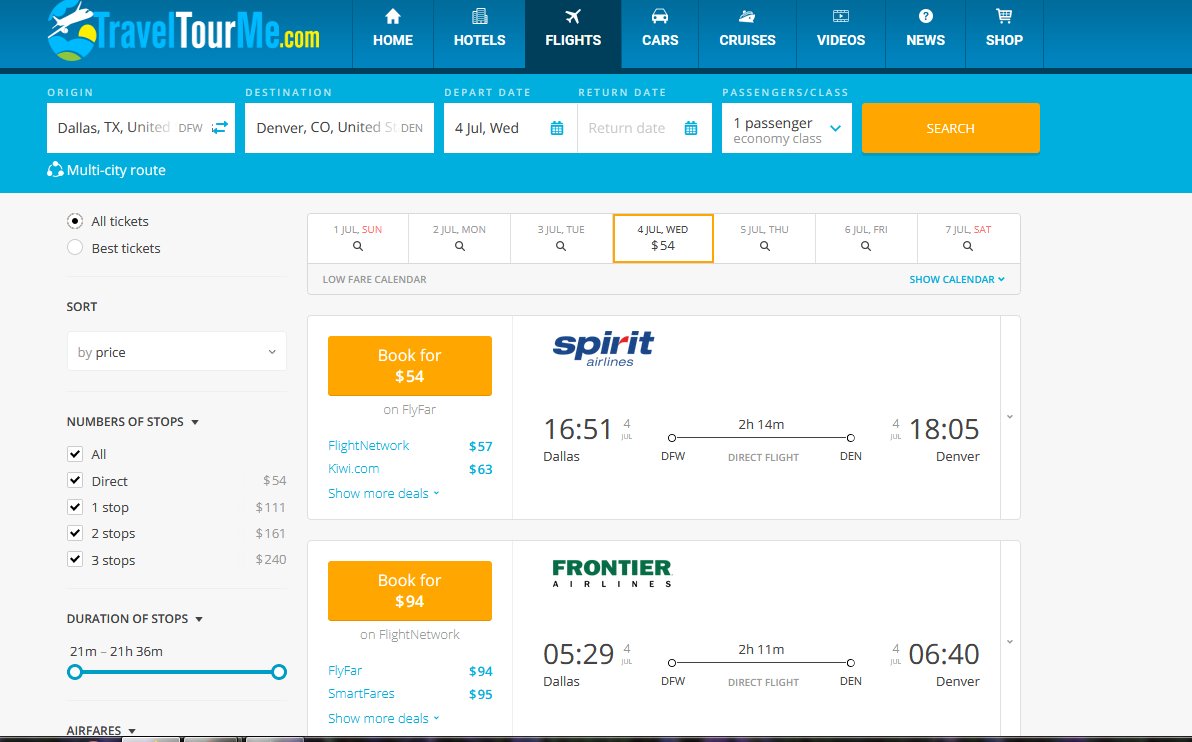Click the Frontier Airlines logo
This screenshot has height=742, width=1192.
(612, 573)
